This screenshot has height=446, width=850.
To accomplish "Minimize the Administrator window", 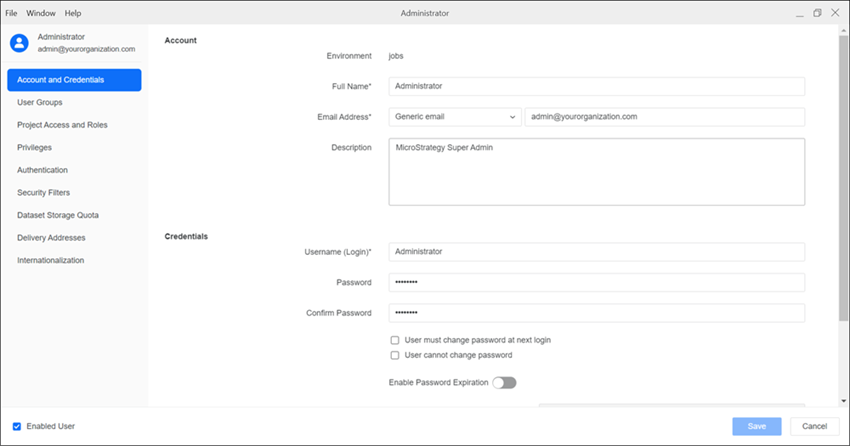I will click(797, 13).
